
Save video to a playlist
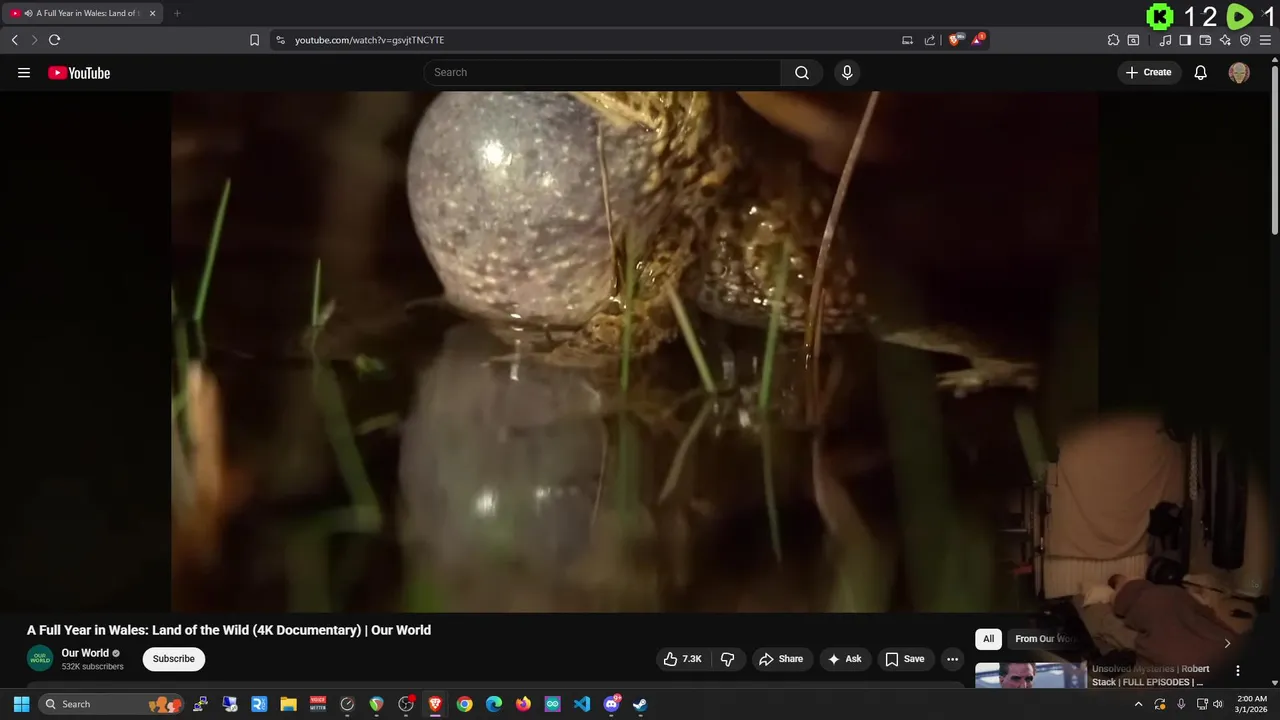click(x=905, y=659)
